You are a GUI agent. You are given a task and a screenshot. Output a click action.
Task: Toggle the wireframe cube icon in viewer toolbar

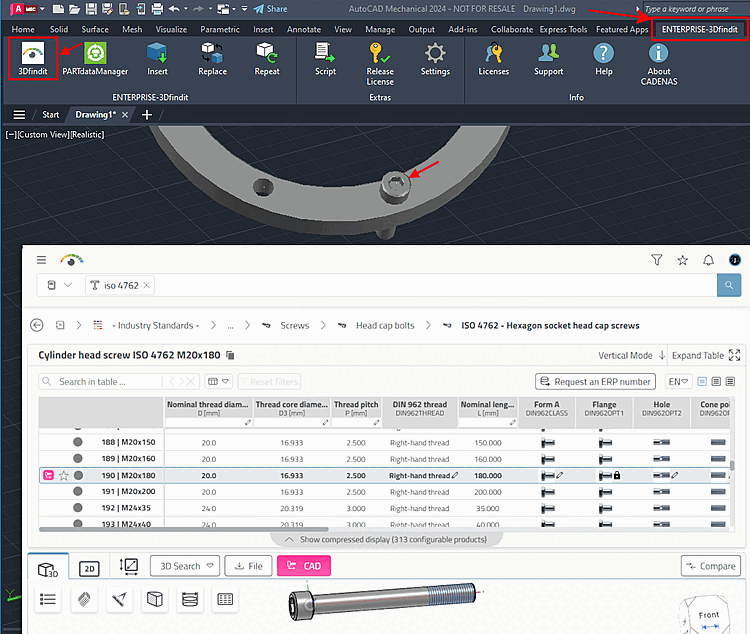tap(154, 599)
